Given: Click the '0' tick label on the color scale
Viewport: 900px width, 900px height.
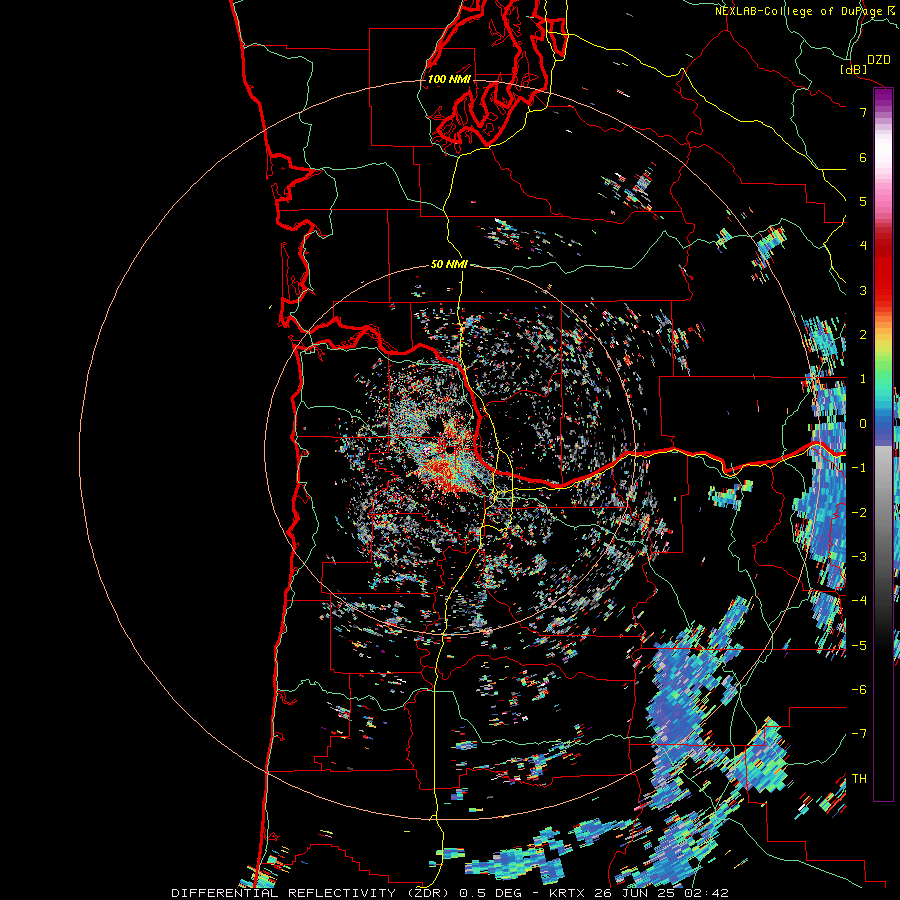Looking at the screenshot, I should 863,424.
